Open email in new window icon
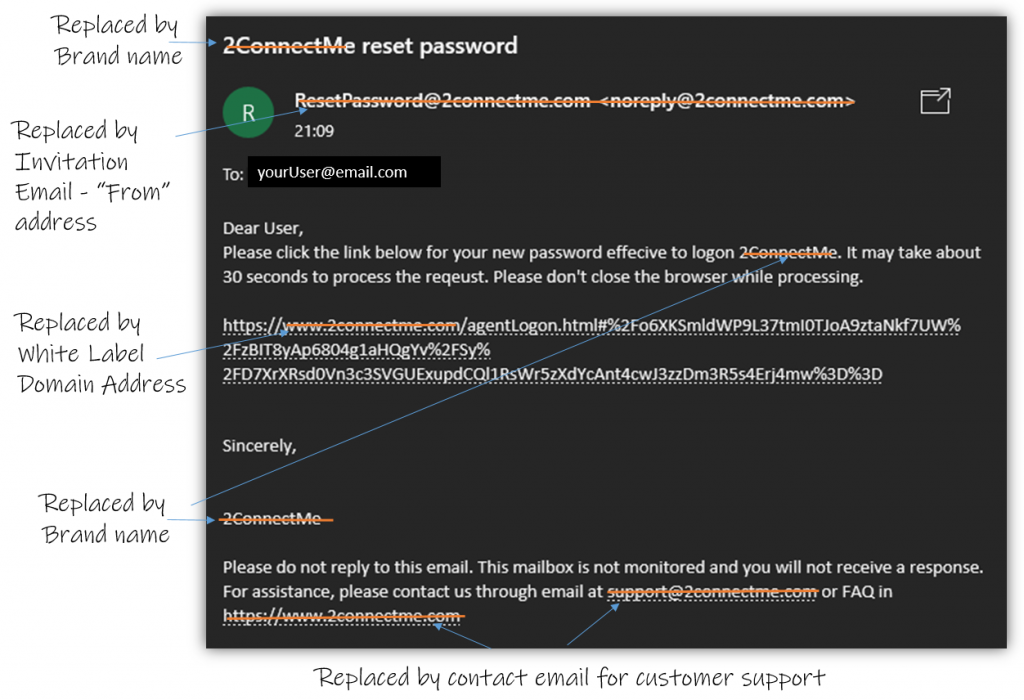 click(935, 101)
